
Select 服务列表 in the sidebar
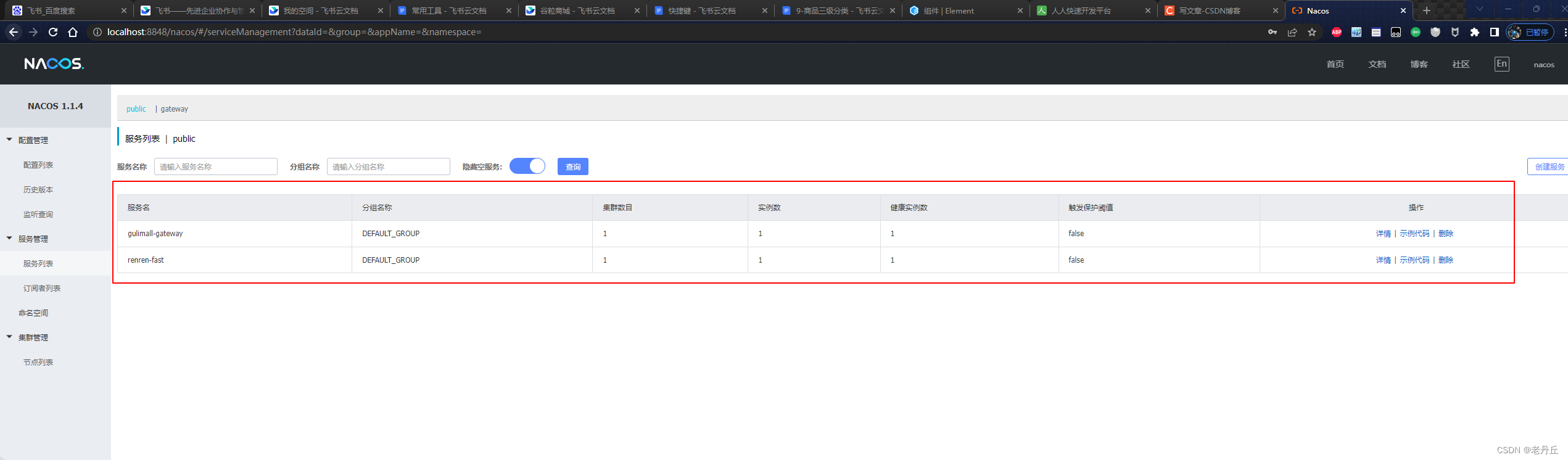point(38,263)
